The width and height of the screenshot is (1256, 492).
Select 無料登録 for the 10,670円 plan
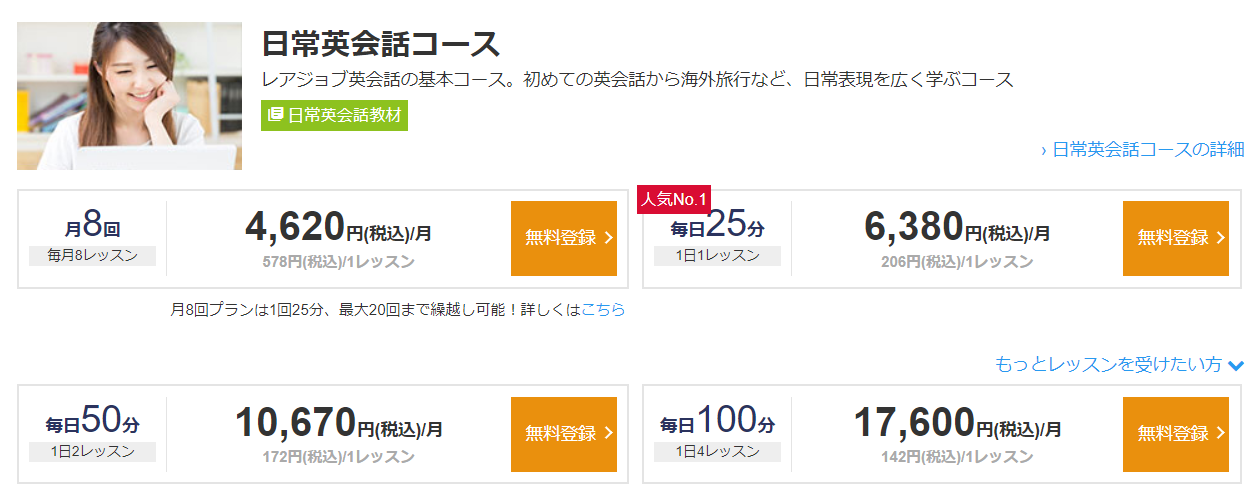click(563, 434)
